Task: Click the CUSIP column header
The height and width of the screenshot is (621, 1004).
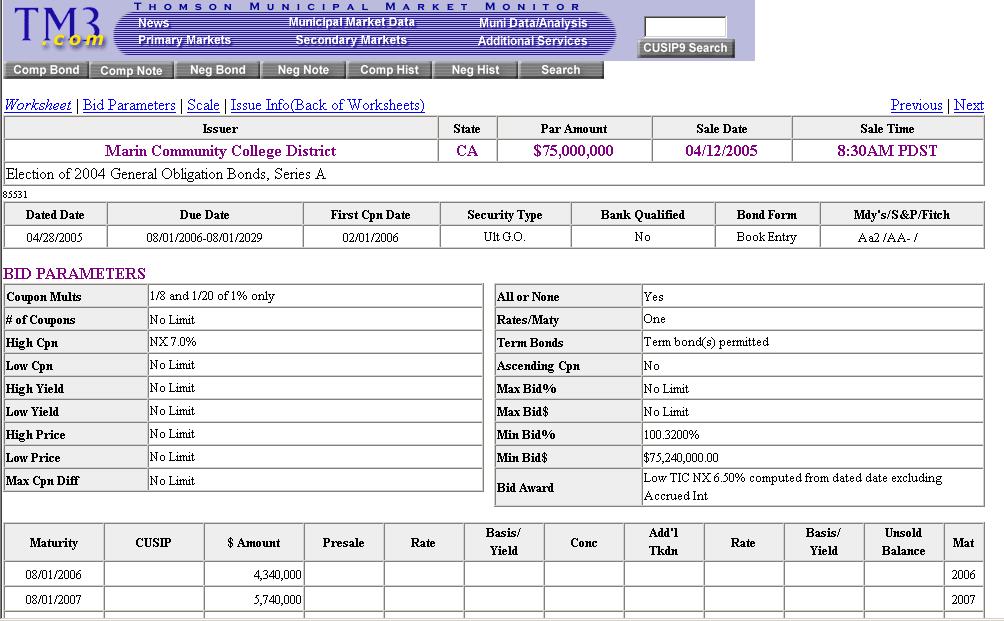Action: click(x=153, y=543)
